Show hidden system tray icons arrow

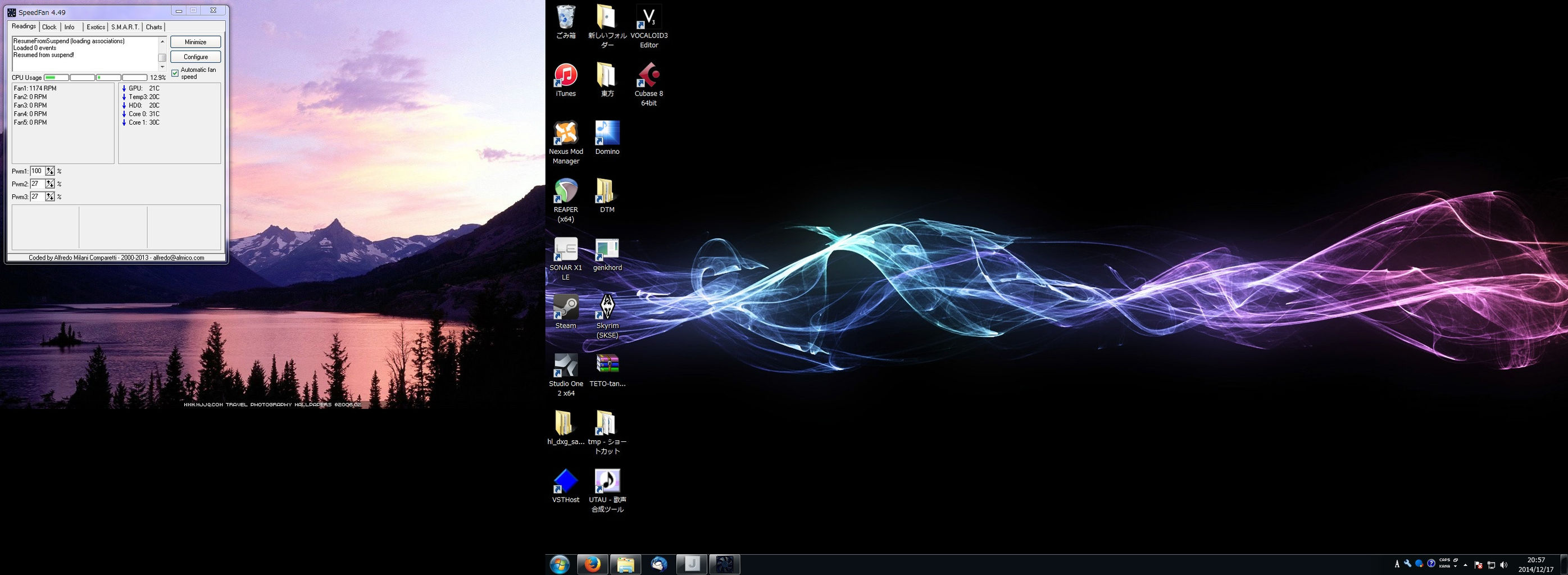[x=1465, y=565]
